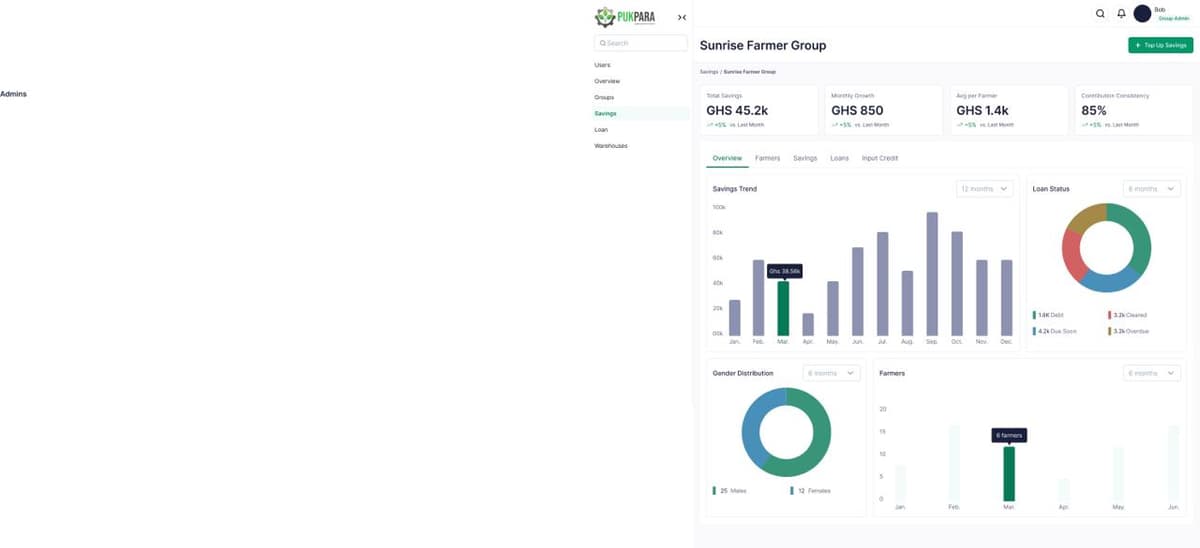Open the Loans tab

pyautogui.click(x=839, y=158)
